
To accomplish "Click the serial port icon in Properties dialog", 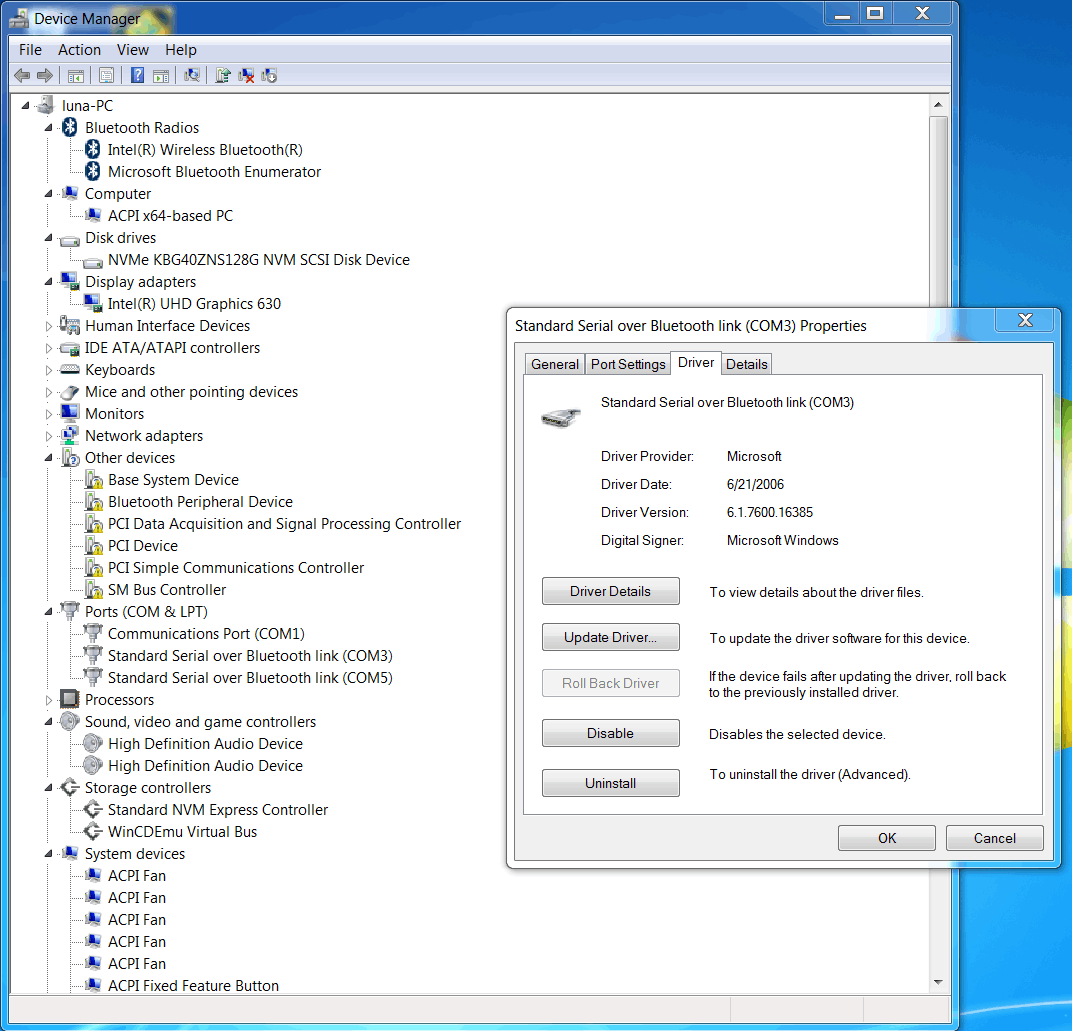I will 561,417.
